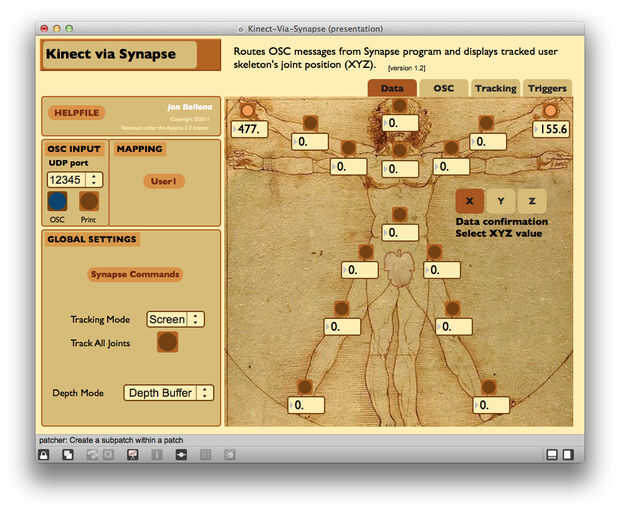The image size is (620, 512).
Task: Click the Synapse Commands button
Action: pyautogui.click(x=135, y=274)
